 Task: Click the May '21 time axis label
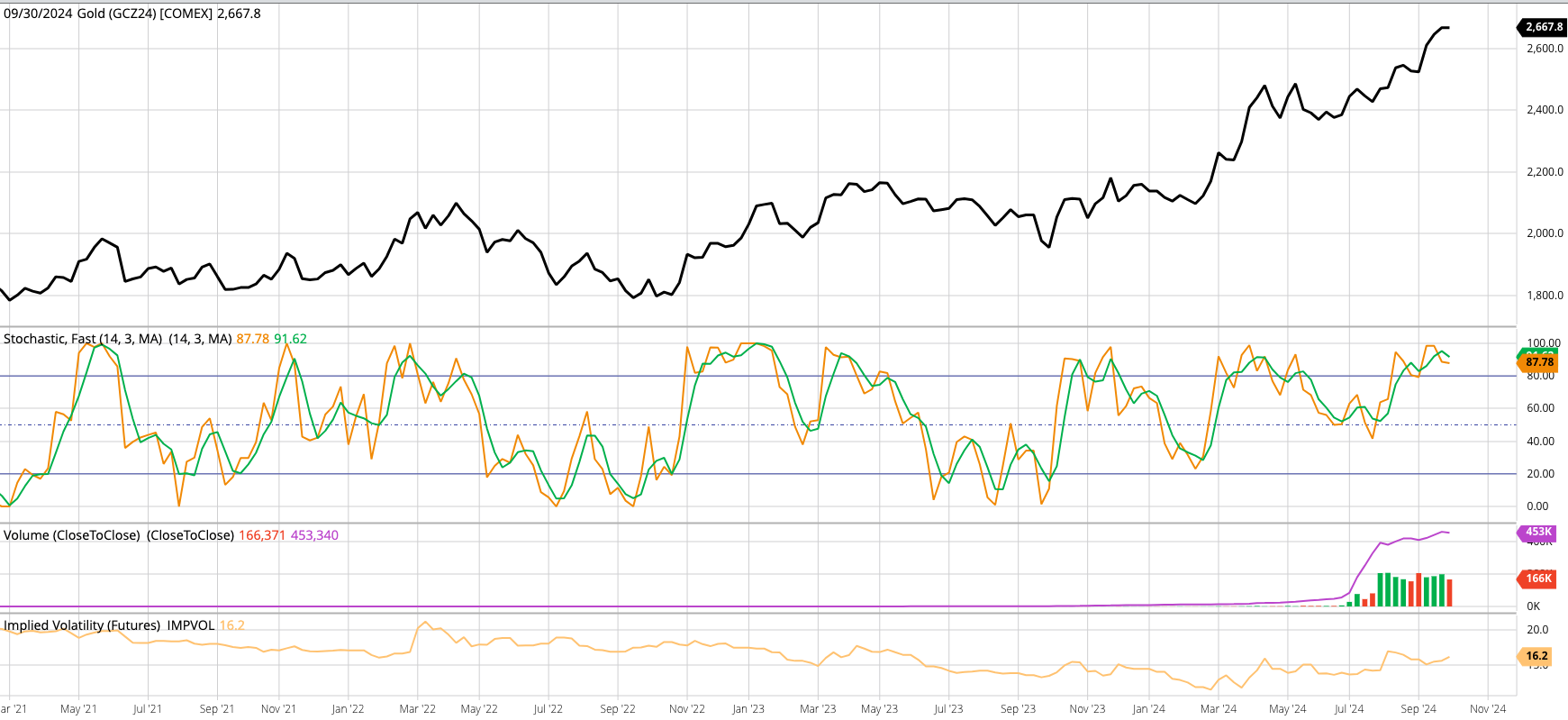coord(78,709)
